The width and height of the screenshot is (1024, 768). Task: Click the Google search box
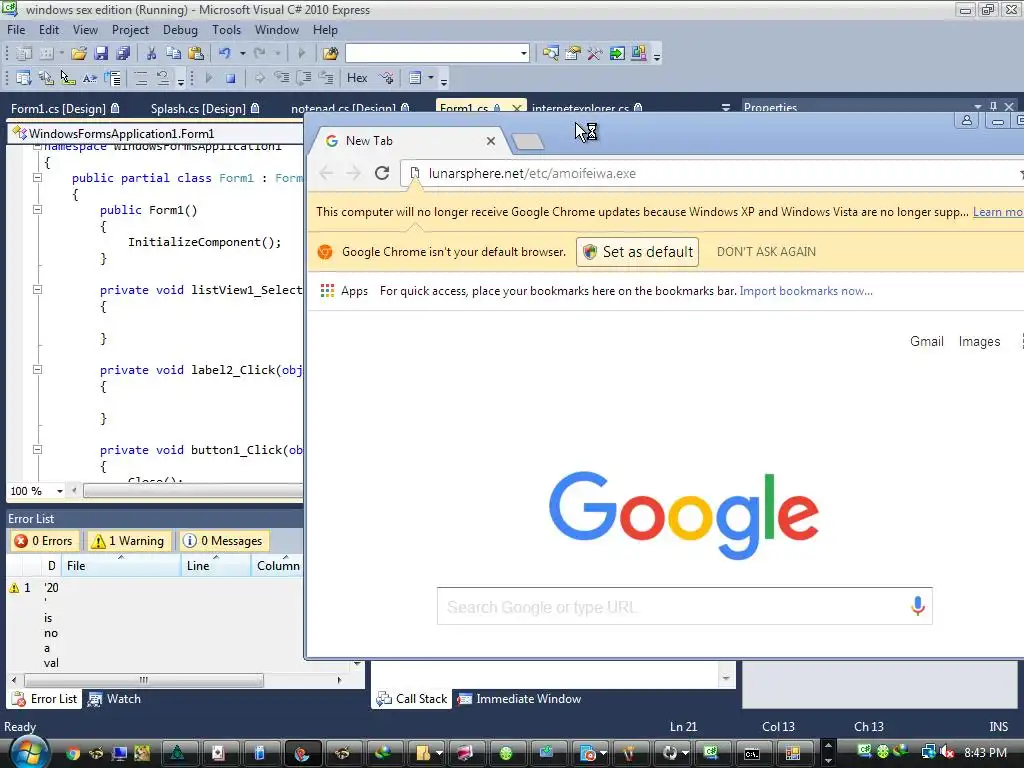684,606
